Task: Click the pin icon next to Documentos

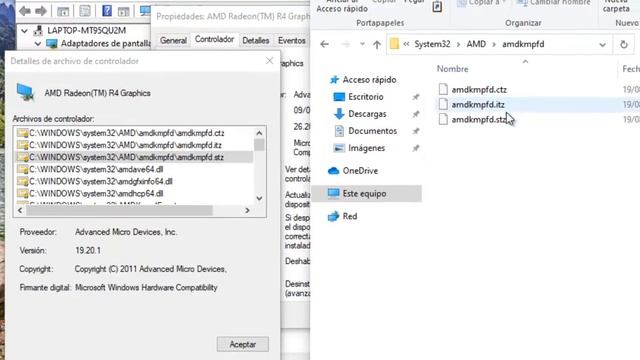Action: point(416,131)
